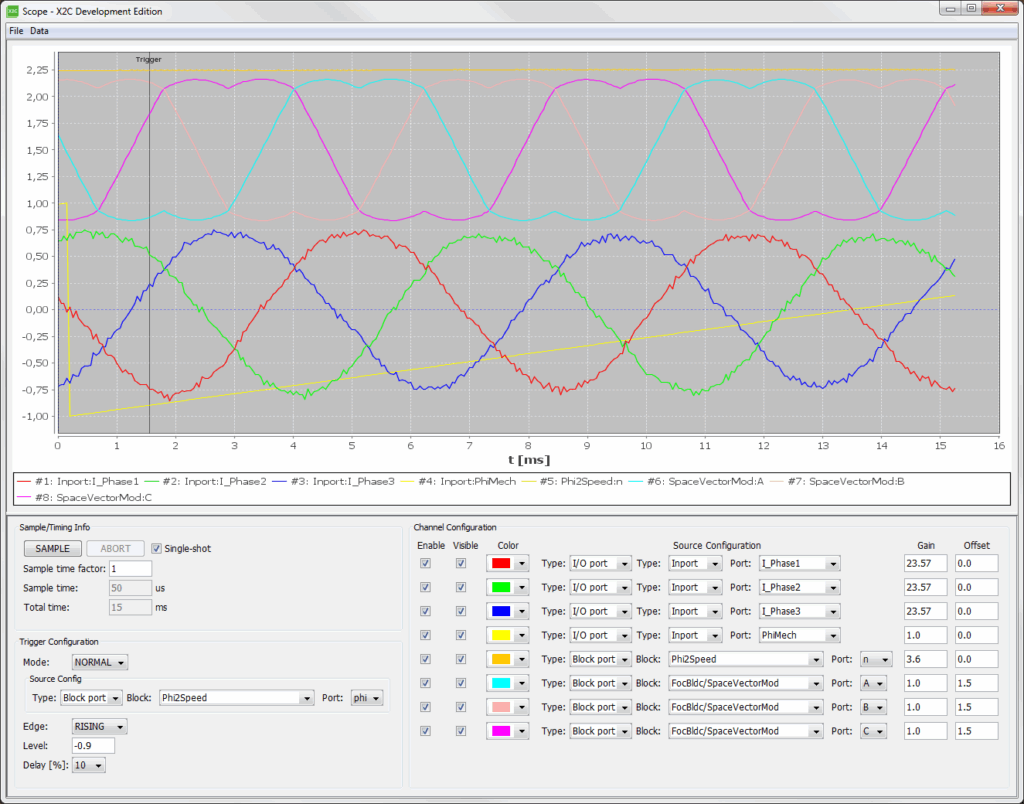Click the X2C application icon in title bar
Viewport: 1024px width, 804px height.
12,10
